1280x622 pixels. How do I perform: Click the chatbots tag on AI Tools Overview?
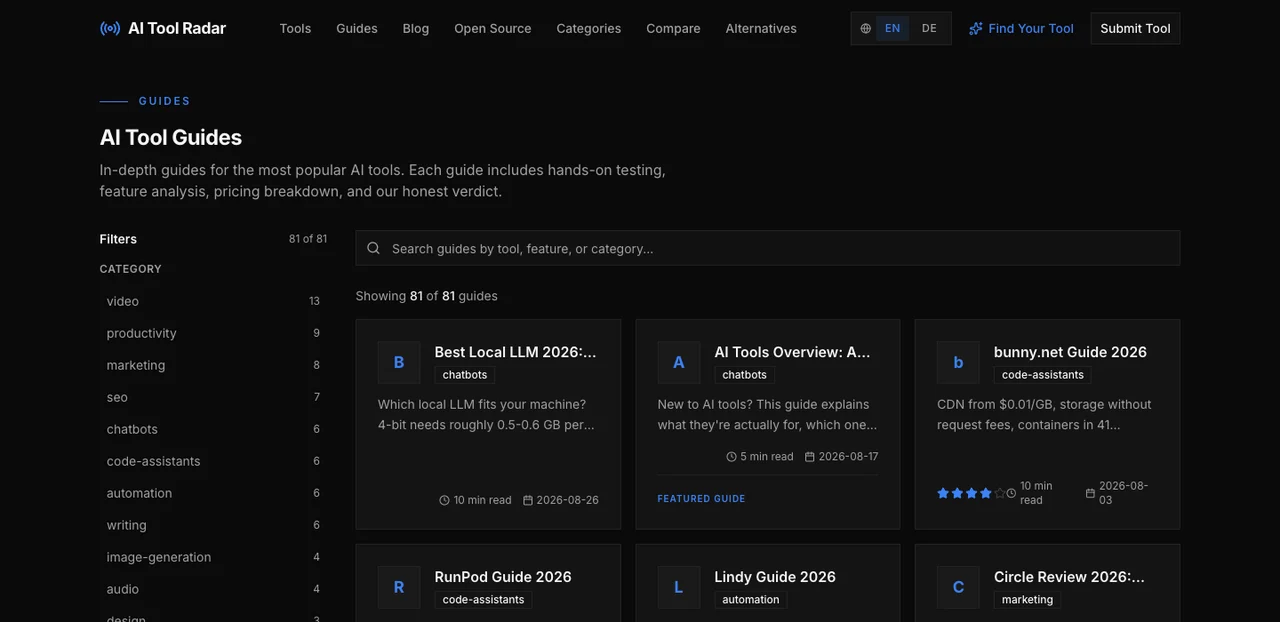(x=745, y=375)
